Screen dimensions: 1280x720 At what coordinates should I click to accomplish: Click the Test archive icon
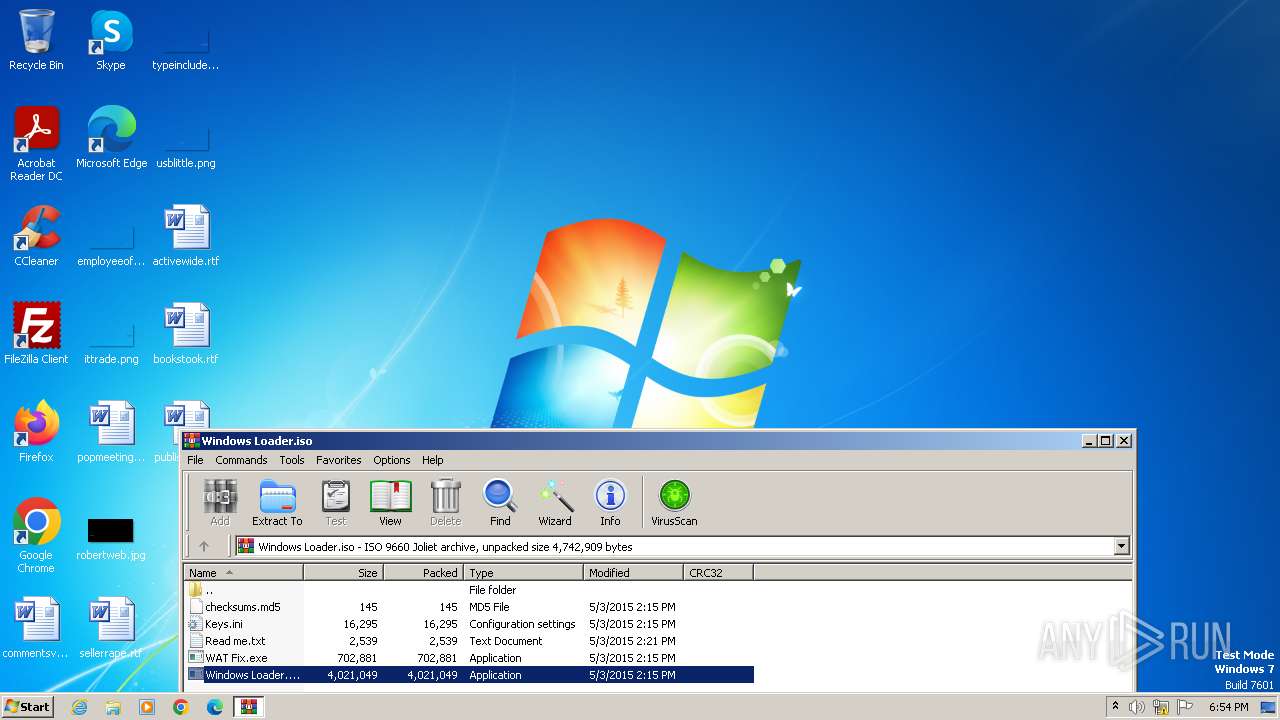click(x=336, y=502)
